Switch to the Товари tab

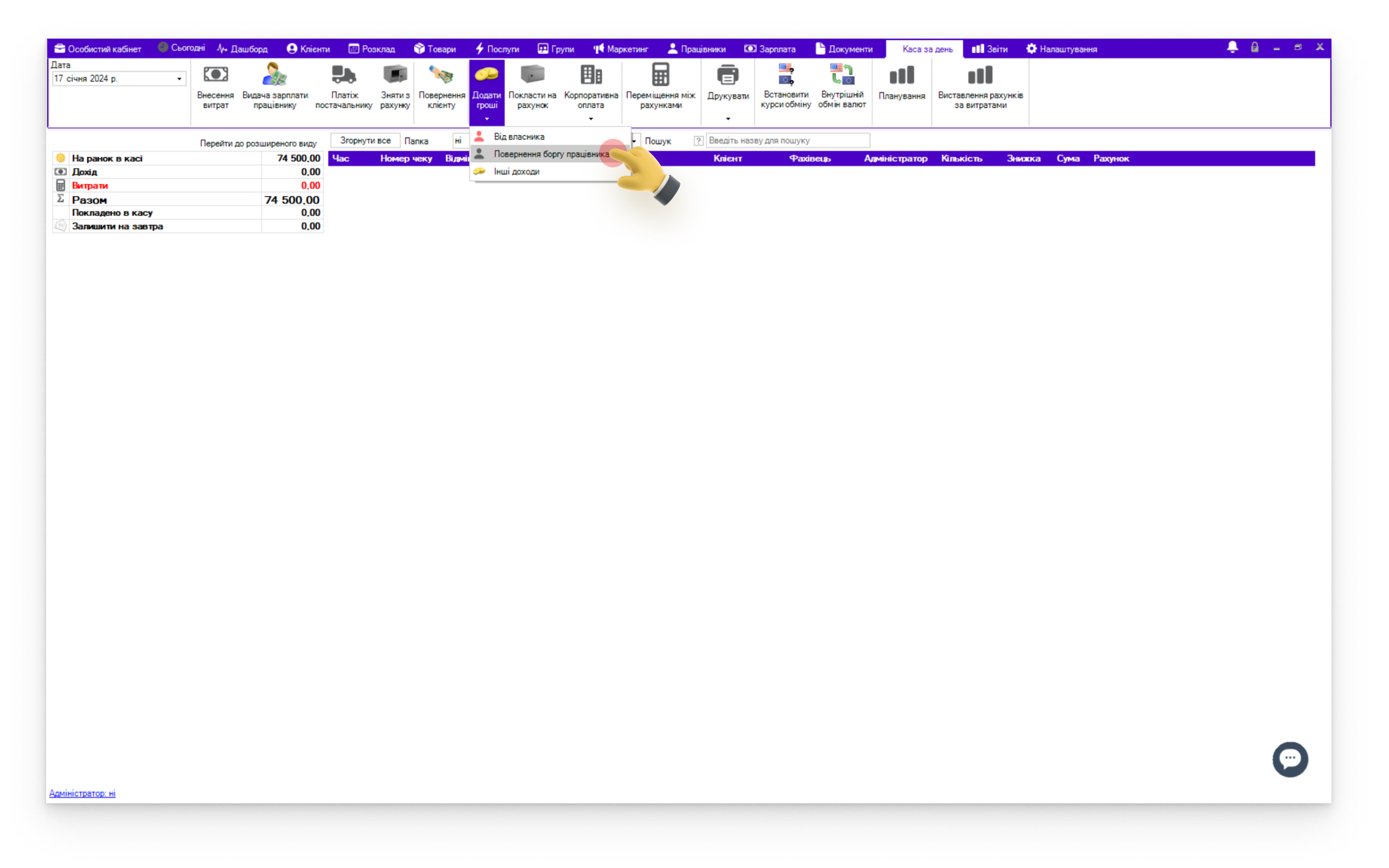coord(435,49)
